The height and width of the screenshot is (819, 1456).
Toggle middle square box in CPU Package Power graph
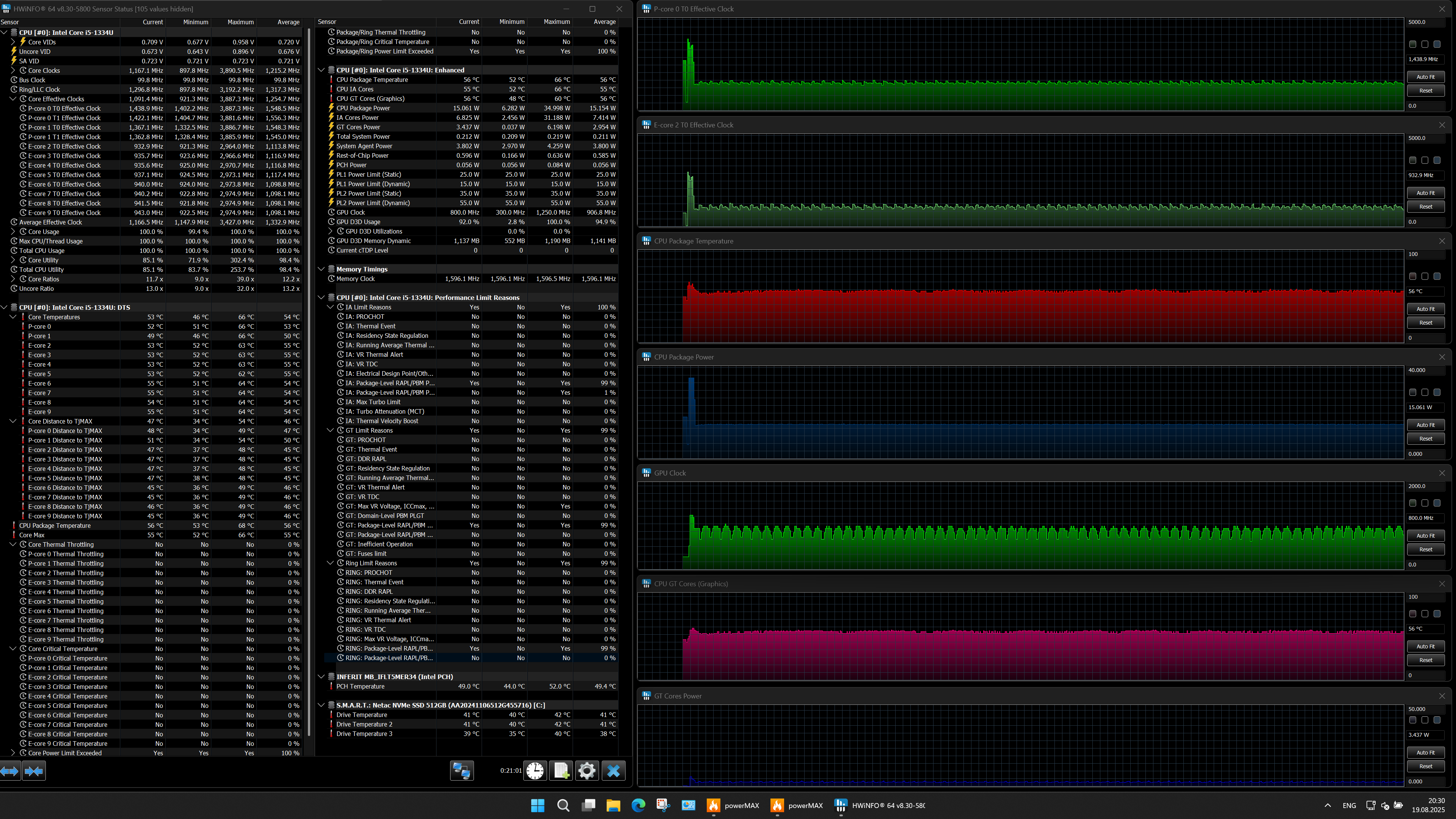(1425, 392)
